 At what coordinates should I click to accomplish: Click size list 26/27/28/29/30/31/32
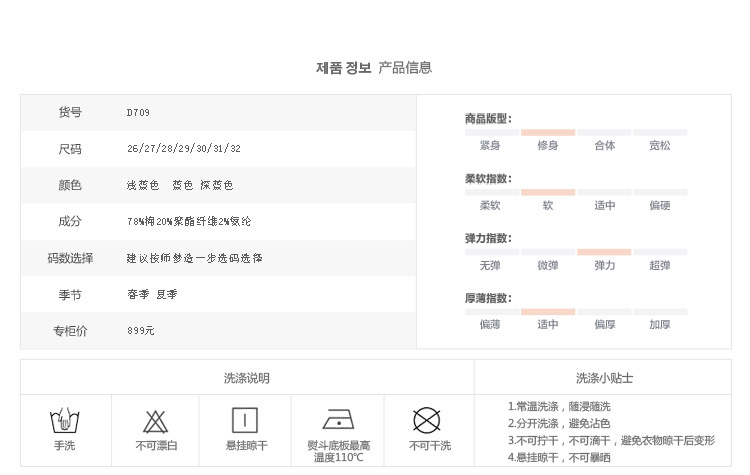(x=184, y=148)
